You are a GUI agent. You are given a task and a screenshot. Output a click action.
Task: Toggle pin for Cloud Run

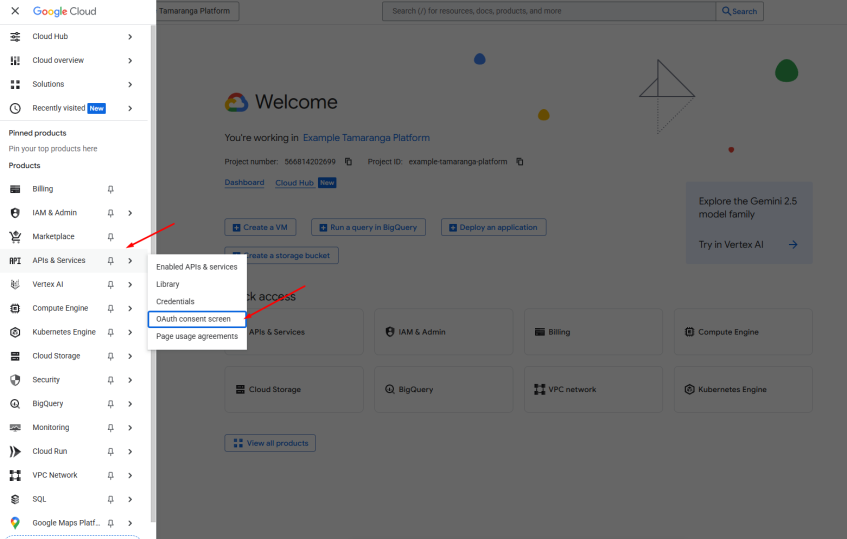point(111,451)
